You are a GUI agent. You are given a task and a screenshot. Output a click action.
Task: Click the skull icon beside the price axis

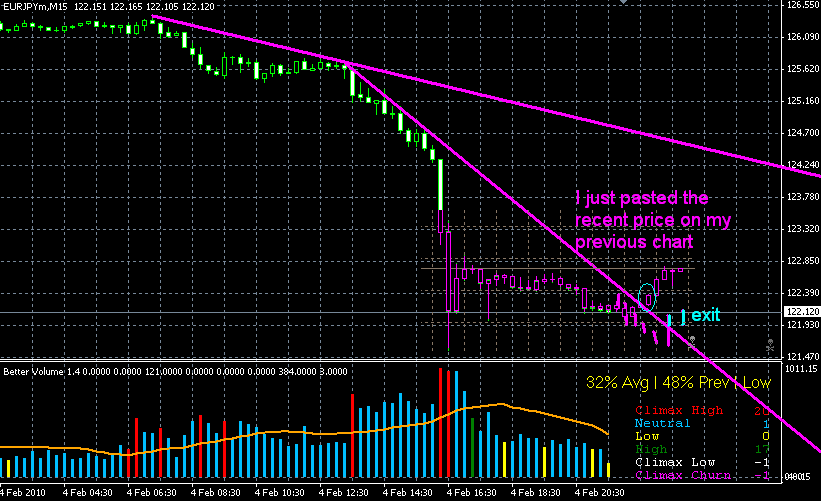pos(770,344)
